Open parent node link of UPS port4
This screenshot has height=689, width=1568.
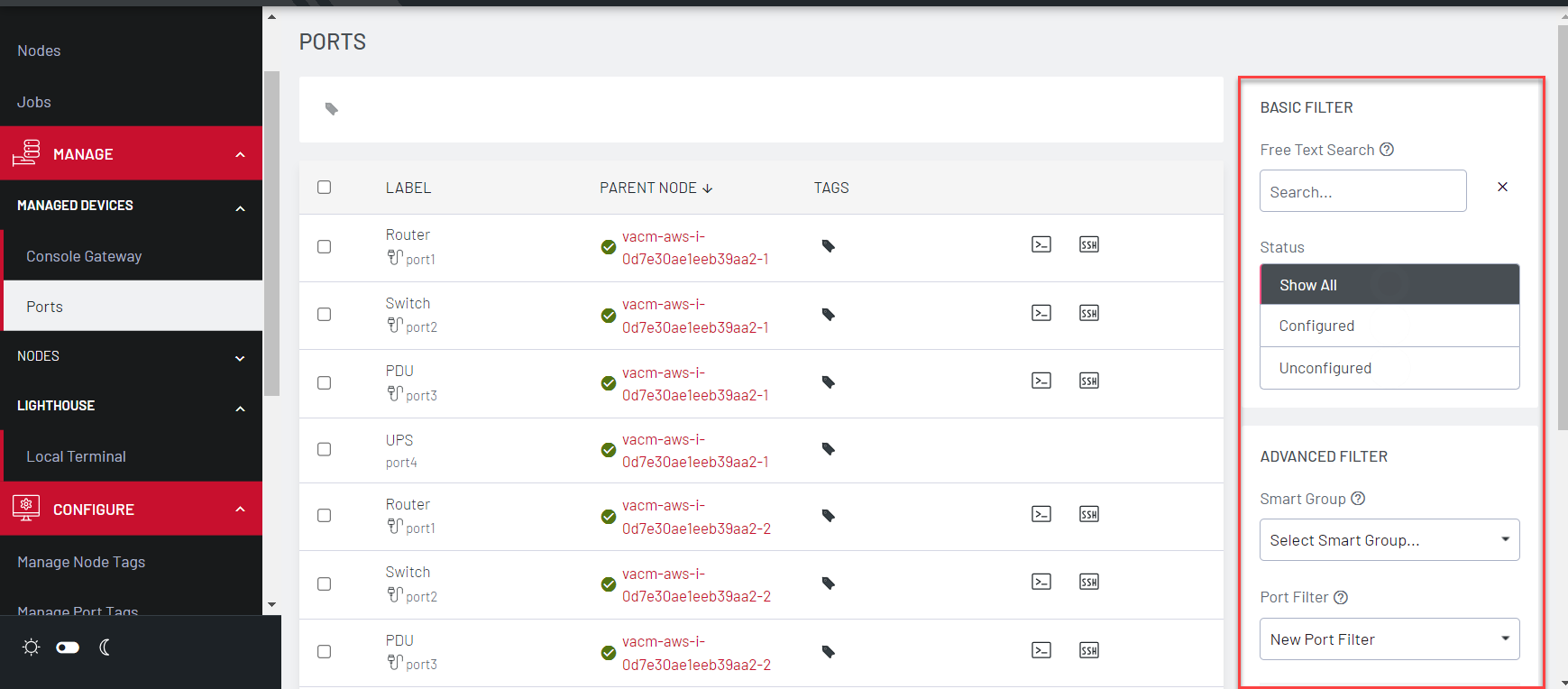pos(695,451)
